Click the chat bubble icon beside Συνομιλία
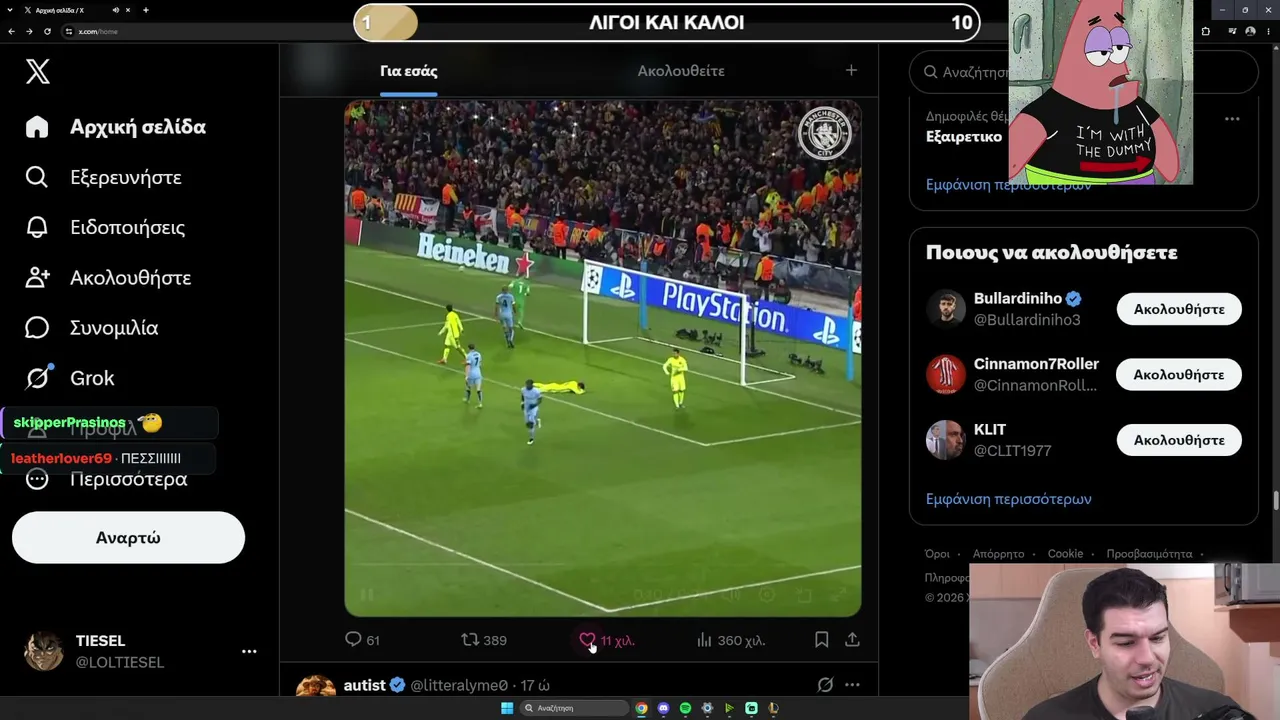Viewport: 1280px width, 720px height. 37,327
